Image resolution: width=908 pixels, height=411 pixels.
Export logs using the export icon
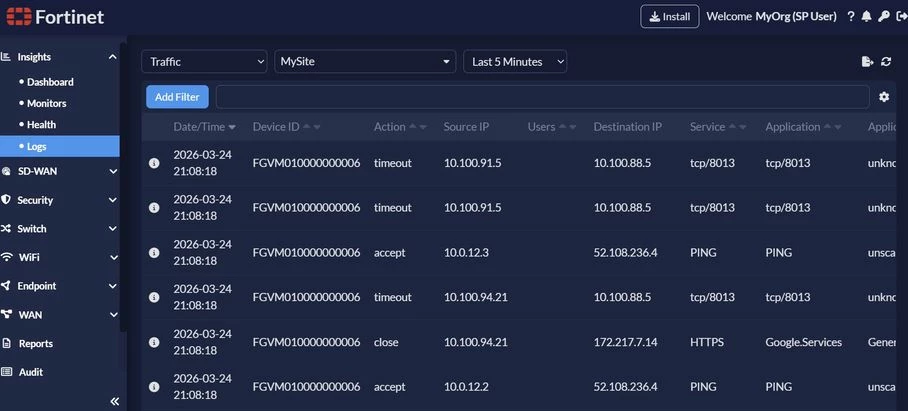pyautogui.click(x=867, y=61)
